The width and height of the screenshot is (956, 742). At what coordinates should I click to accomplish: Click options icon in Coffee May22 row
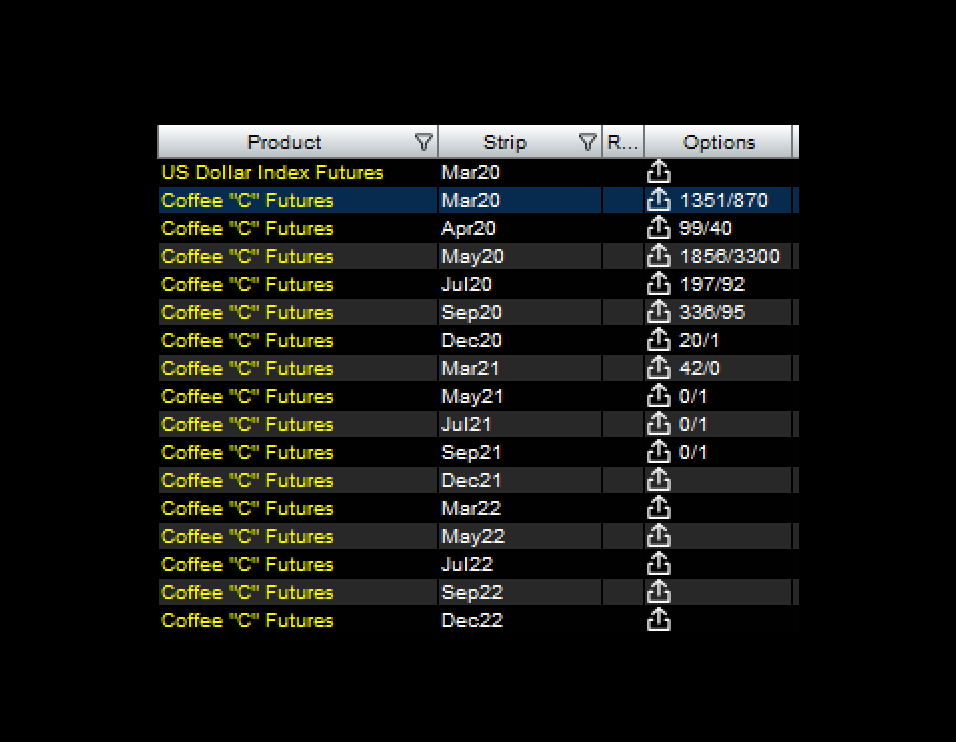[x=658, y=537]
